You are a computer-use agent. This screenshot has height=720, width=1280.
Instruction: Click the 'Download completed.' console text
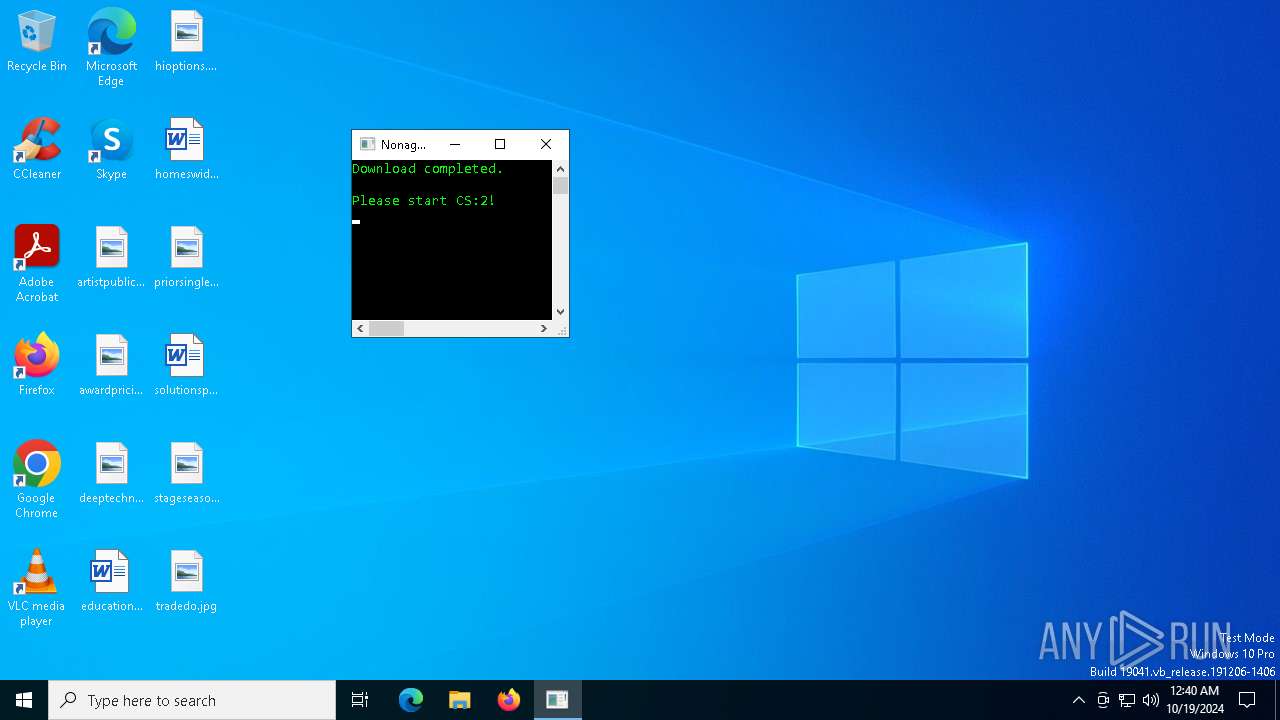tap(428, 169)
